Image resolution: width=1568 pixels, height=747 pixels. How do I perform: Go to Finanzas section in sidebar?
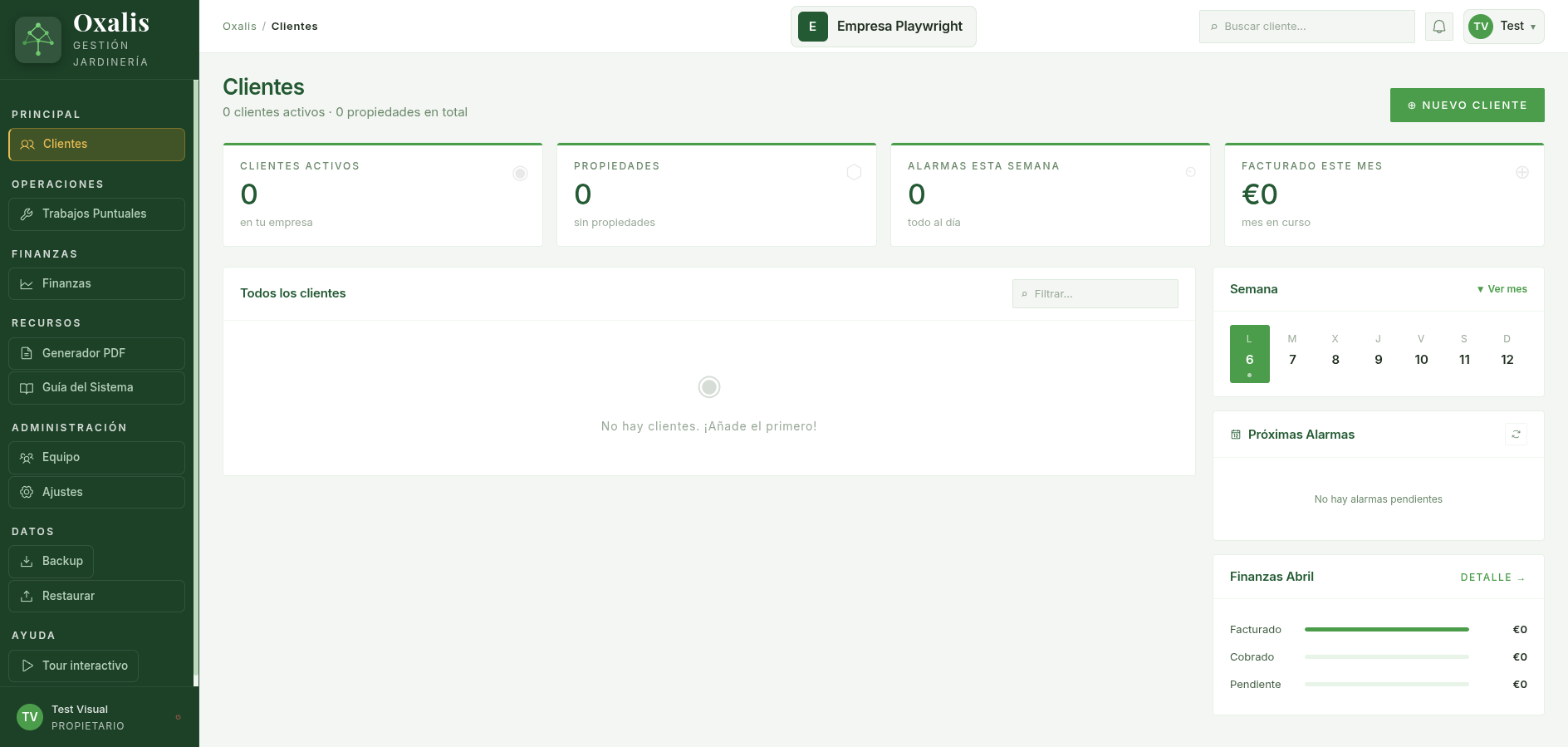(x=96, y=284)
